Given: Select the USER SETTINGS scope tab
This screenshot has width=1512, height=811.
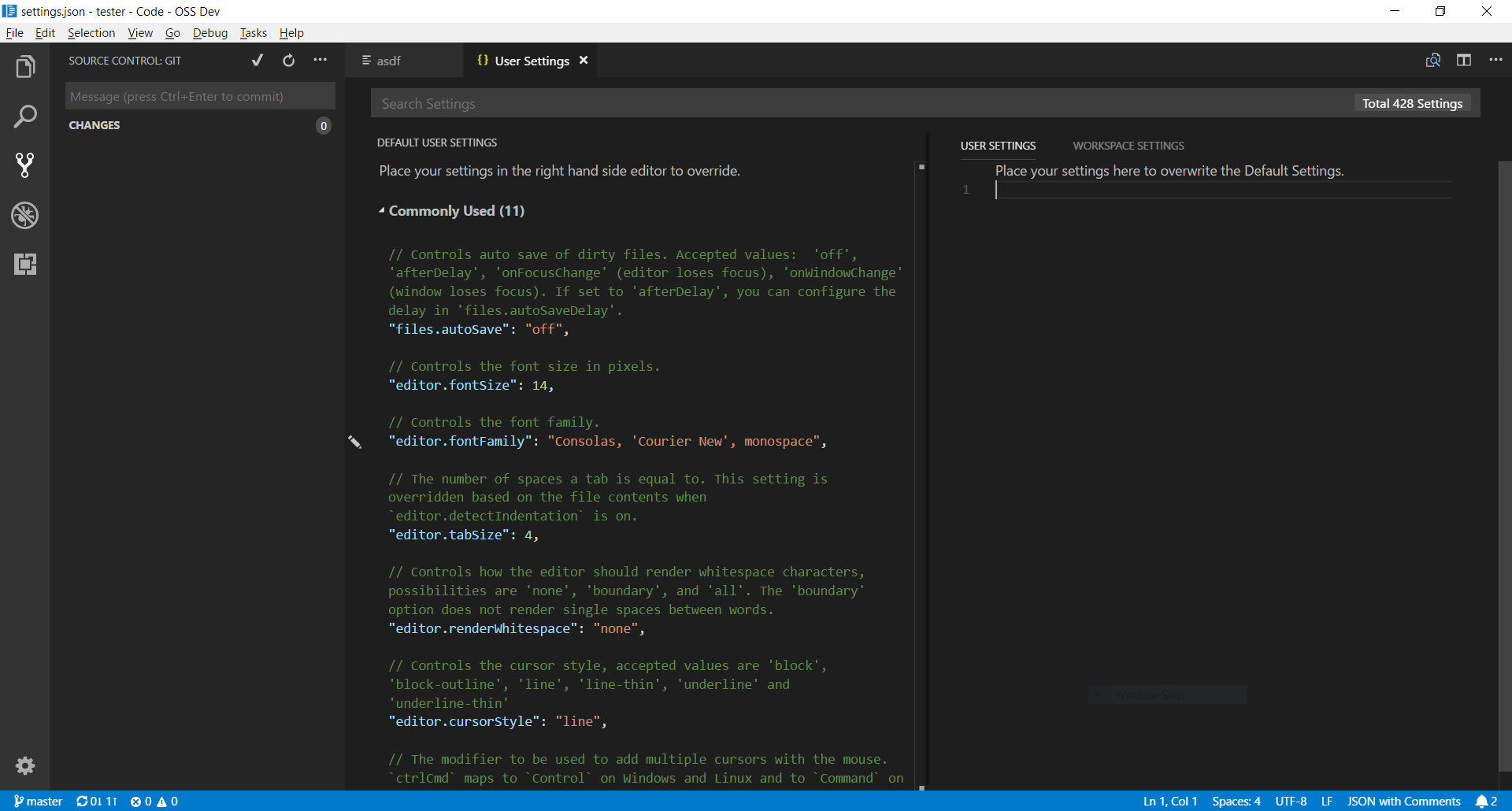Looking at the screenshot, I should coord(998,146).
